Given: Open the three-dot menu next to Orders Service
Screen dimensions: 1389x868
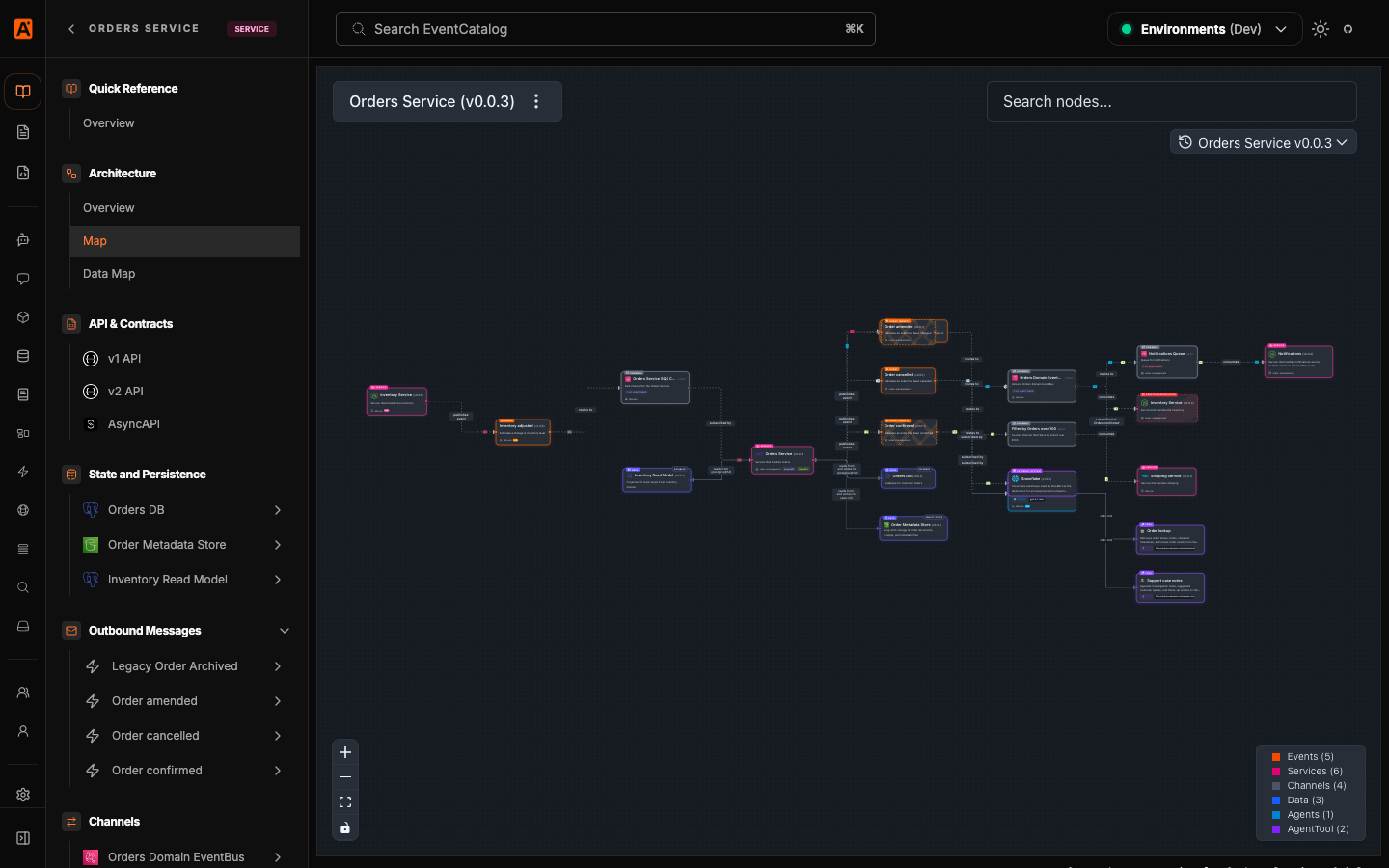Looking at the screenshot, I should [x=536, y=101].
